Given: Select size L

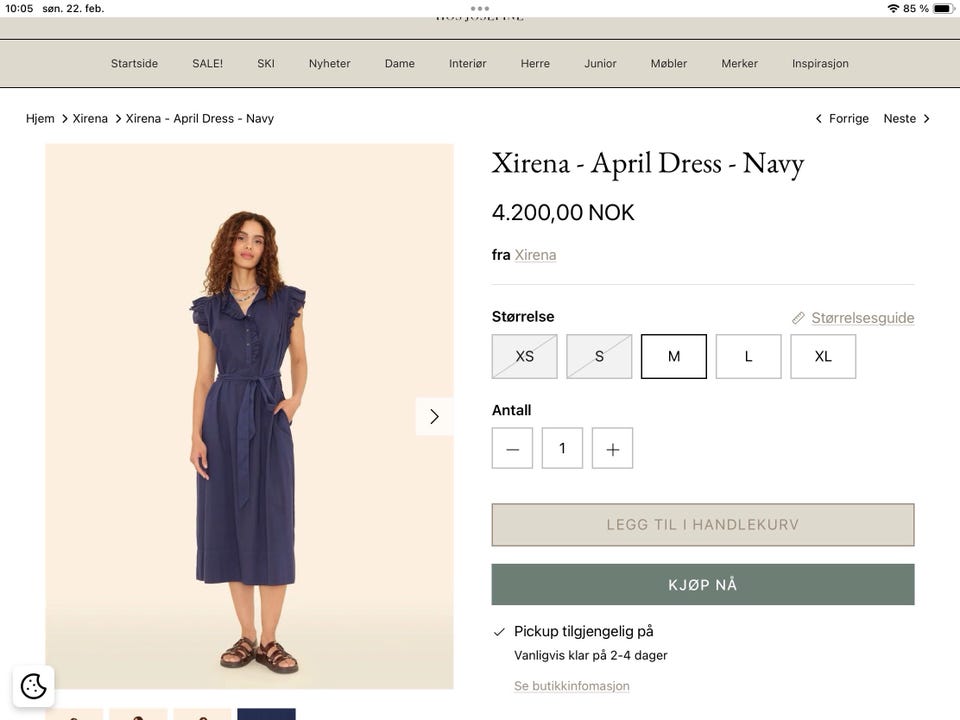Looking at the screenshot, I should pyautogui.click(x=749, y=356).
